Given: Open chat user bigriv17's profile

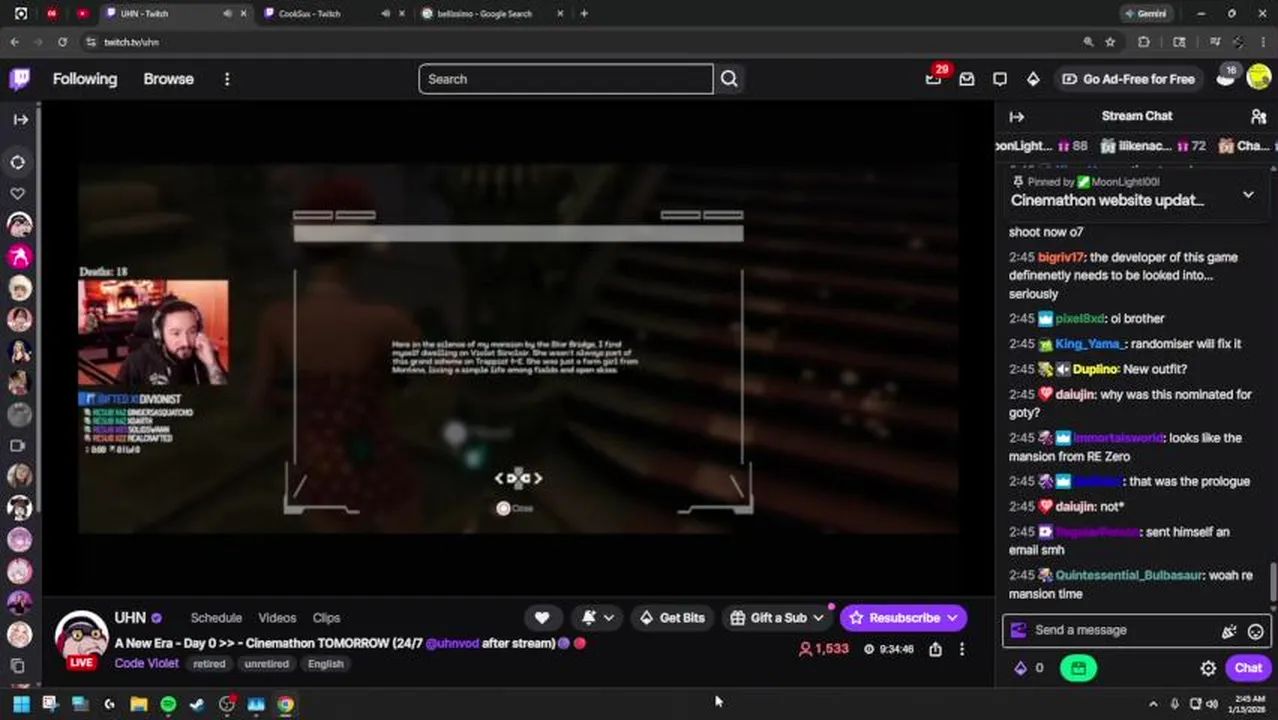Looking at the screenshot, I should click(x=1060, y=257).
